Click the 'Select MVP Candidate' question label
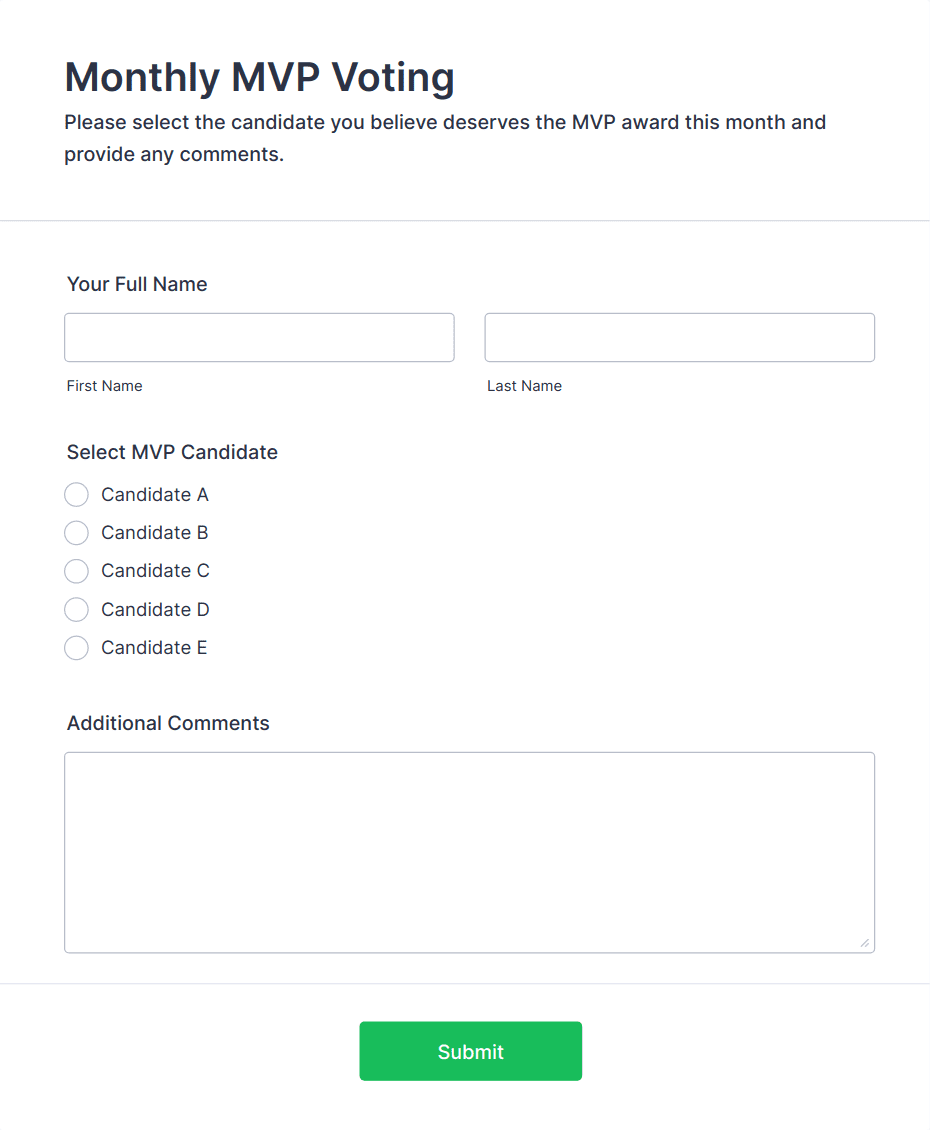The height and width of the screenshot is (1130, 930). pyautogui.click(x=172, y=453)
